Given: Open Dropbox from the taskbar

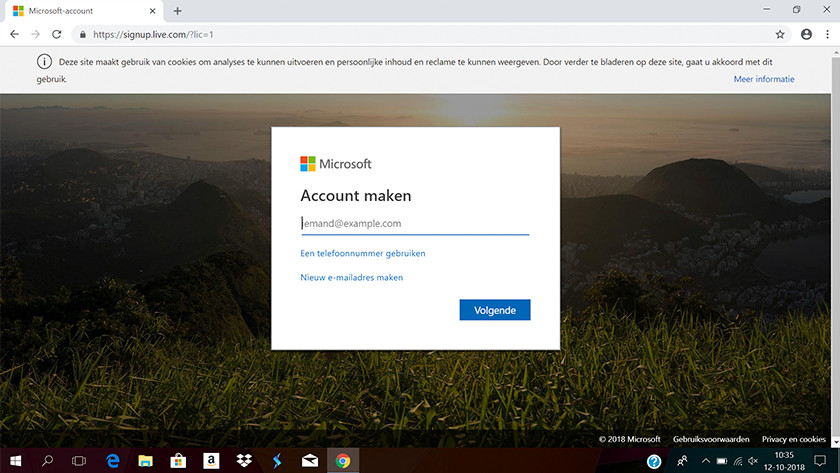Looking at the screenshot, I should pos(244,461).
